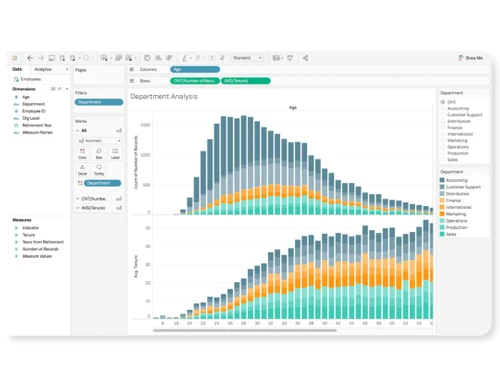Click the Finance legend color swatch
Screen dimensions: 500x375
pyautogui.click(x=442, y=200)
